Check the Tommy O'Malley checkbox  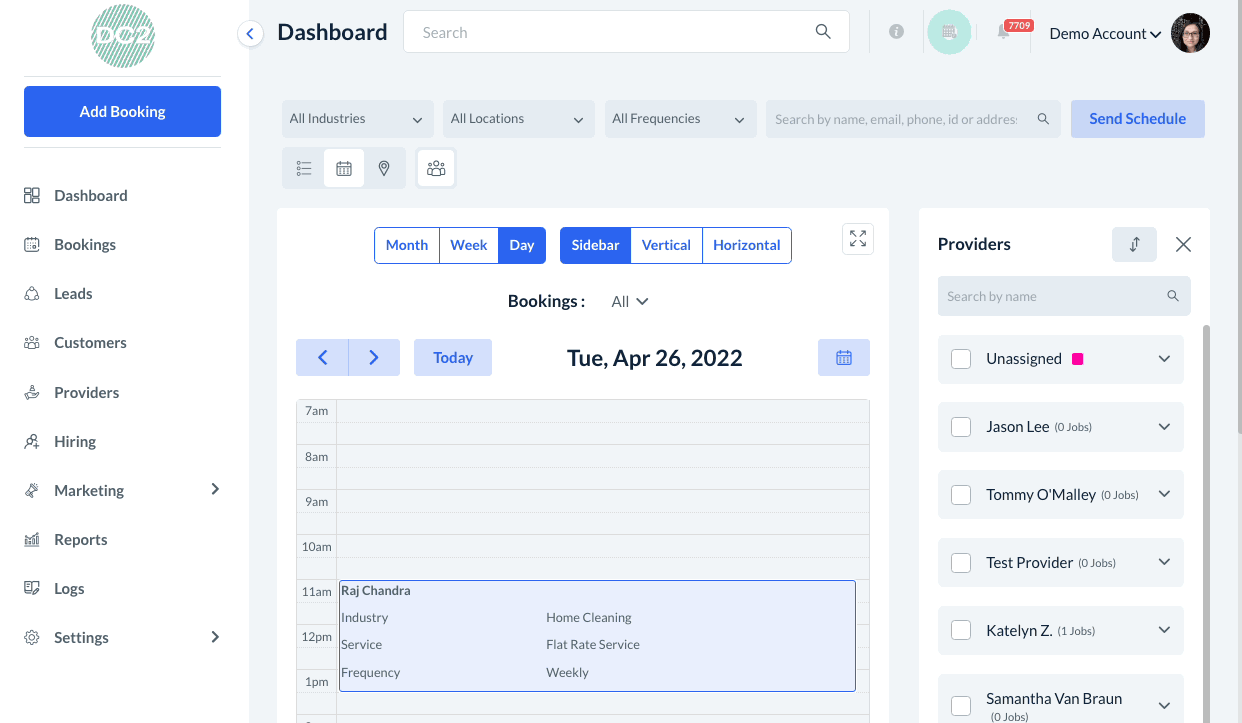(961, 495)
